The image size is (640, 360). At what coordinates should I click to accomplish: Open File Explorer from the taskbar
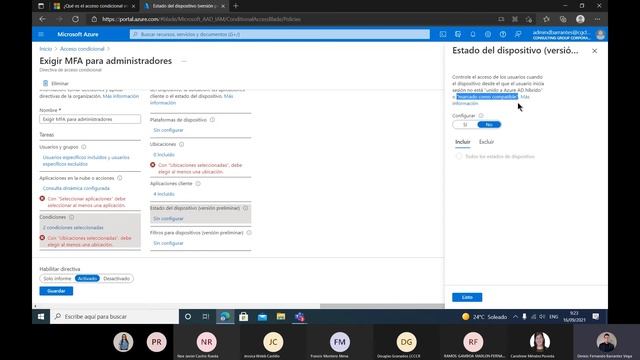tap(281, 316)
